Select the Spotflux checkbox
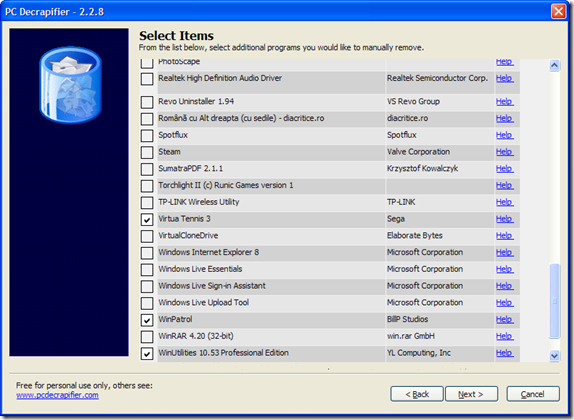This screenshot has height=420, width=574. tap(147, 135)
